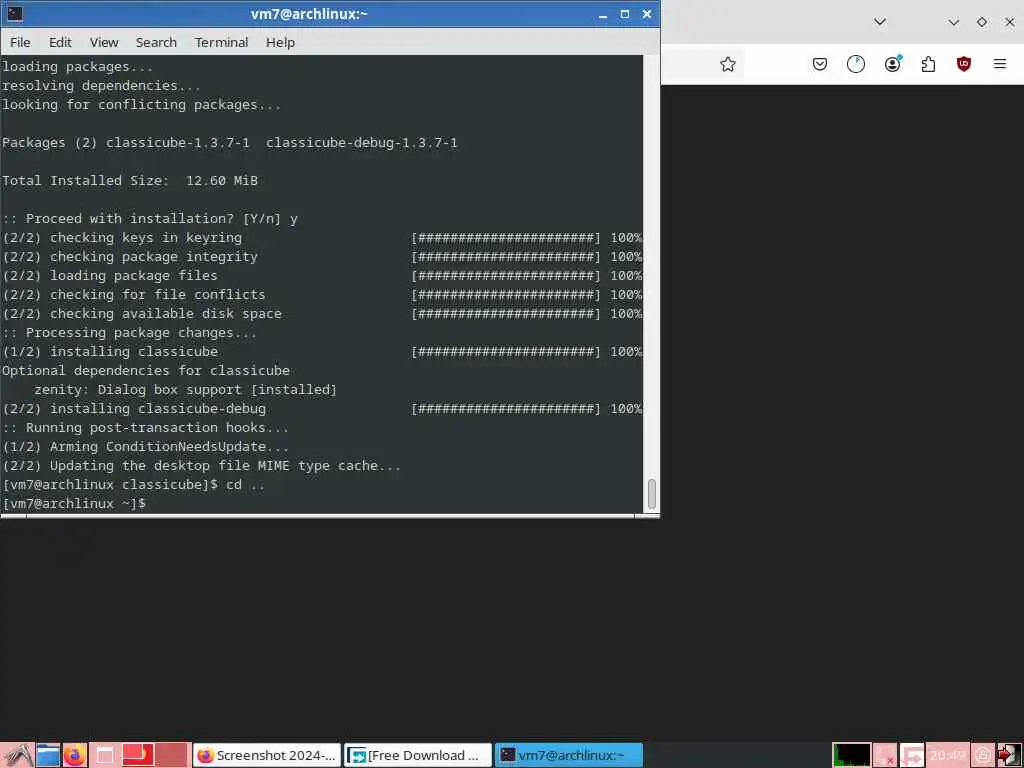Open the file manager launcher in taskbar

[48, 756]
